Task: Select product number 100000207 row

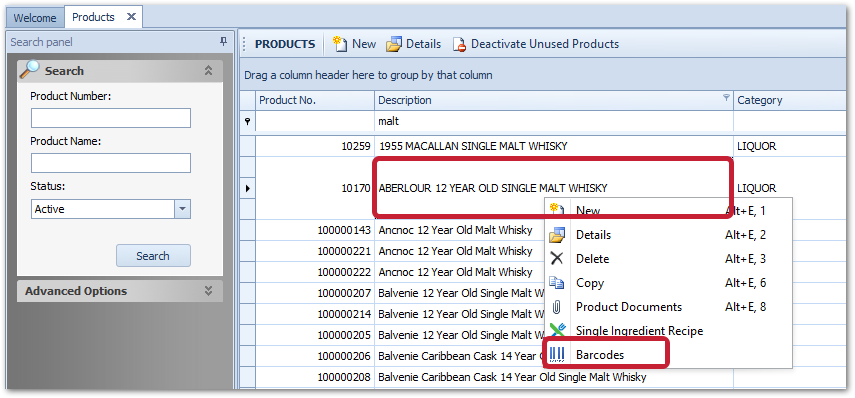Action: coord(315,293)
